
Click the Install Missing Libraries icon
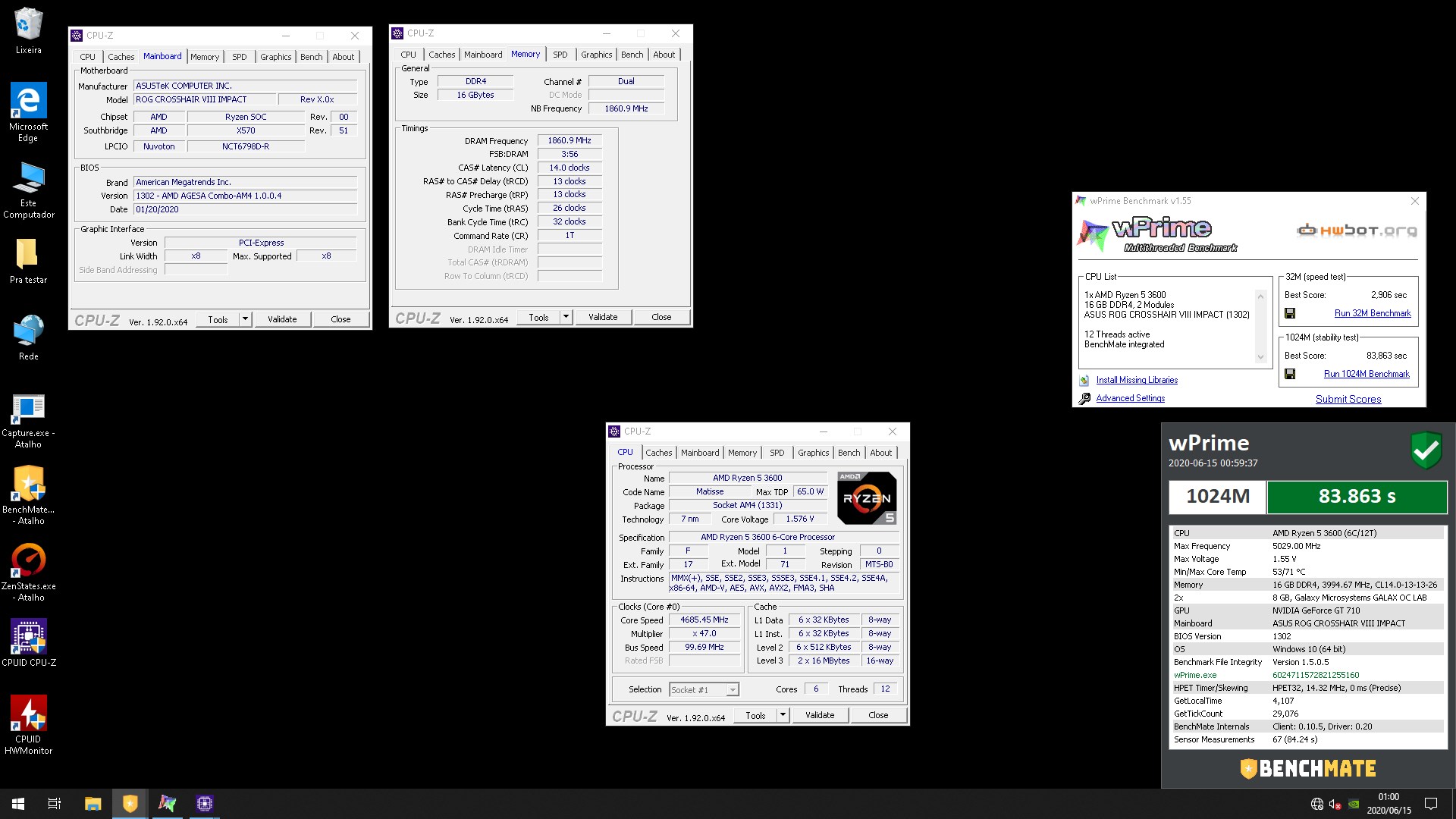pyautogui.click(x=1084, y=380)
